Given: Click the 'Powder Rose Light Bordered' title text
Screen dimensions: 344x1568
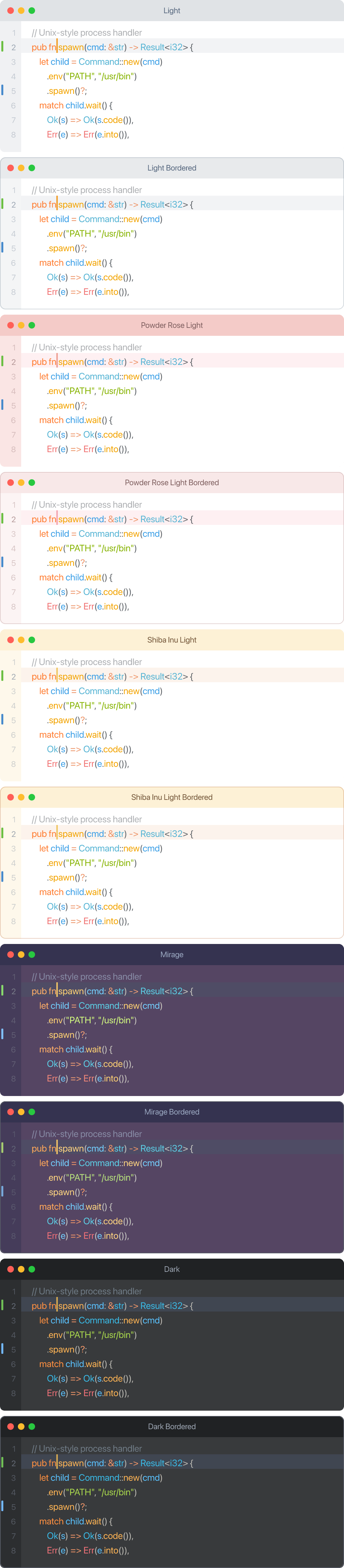Looking at the screenshot, I should [172, 483].
